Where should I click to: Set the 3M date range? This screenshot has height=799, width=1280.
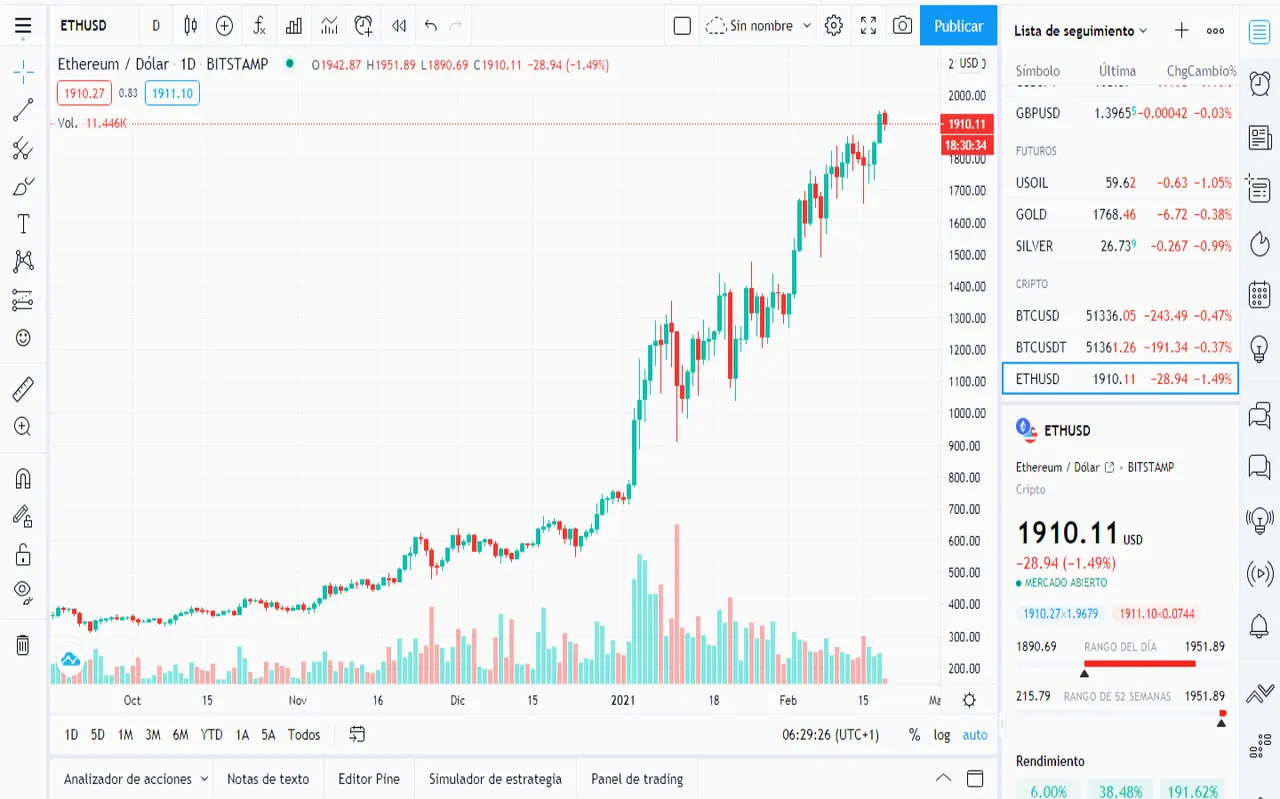tap(152, 735)
